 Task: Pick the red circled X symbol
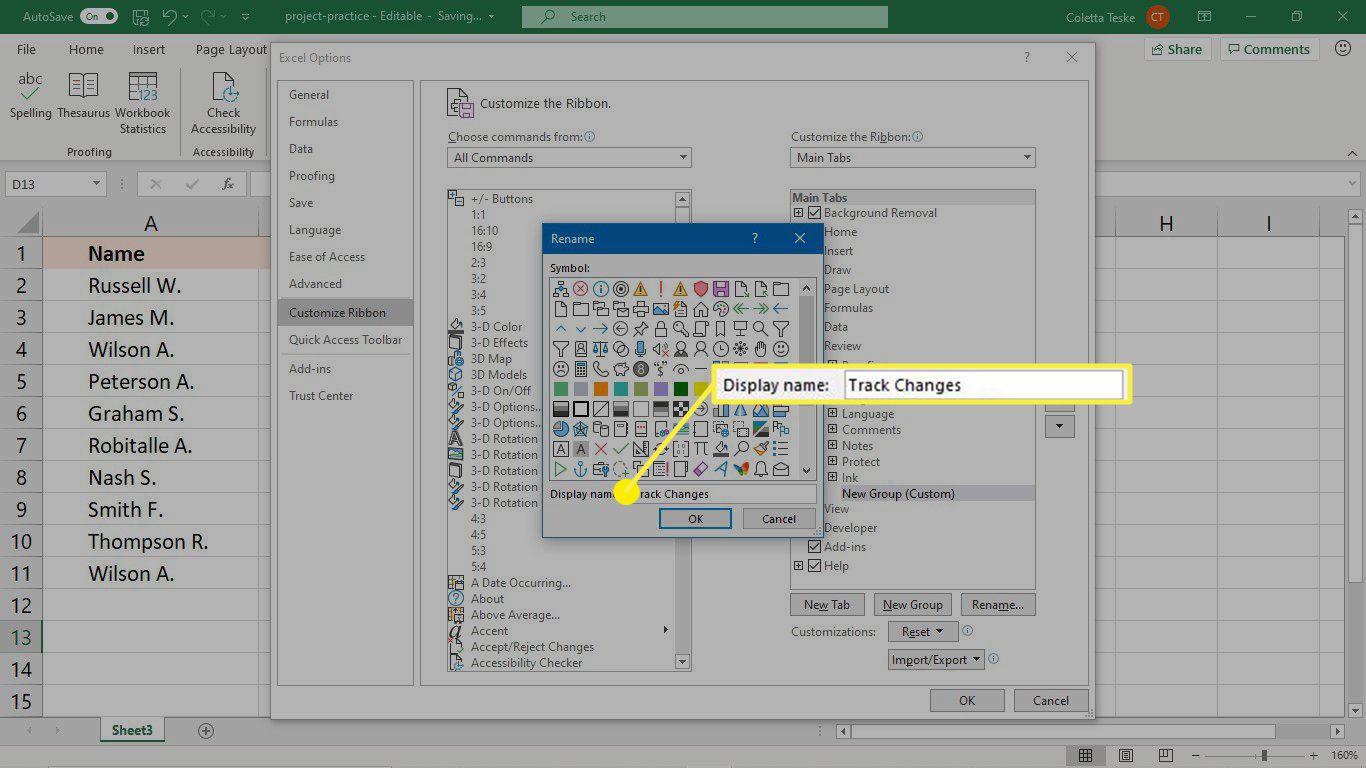click(x=581, y=289)
